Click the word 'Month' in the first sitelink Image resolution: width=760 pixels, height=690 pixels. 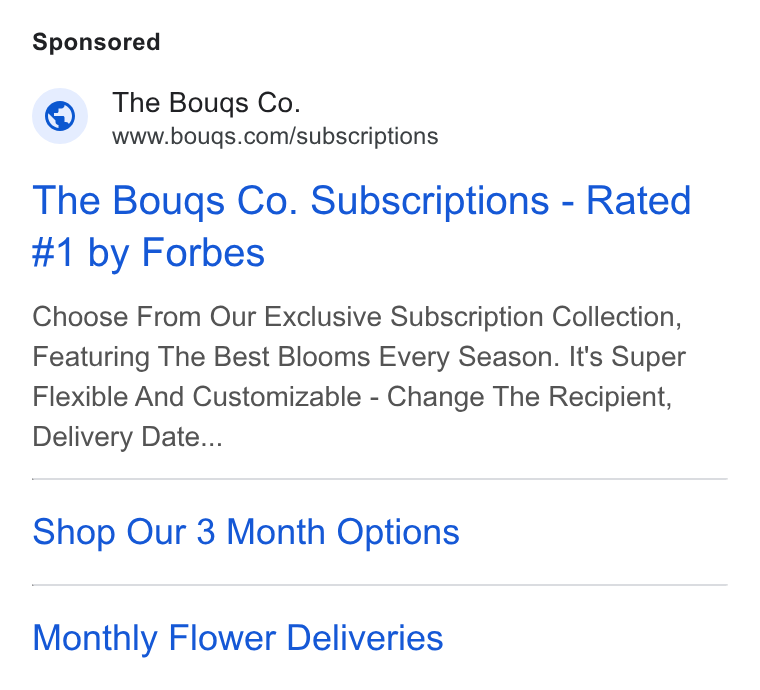click(x=276, y=532)
